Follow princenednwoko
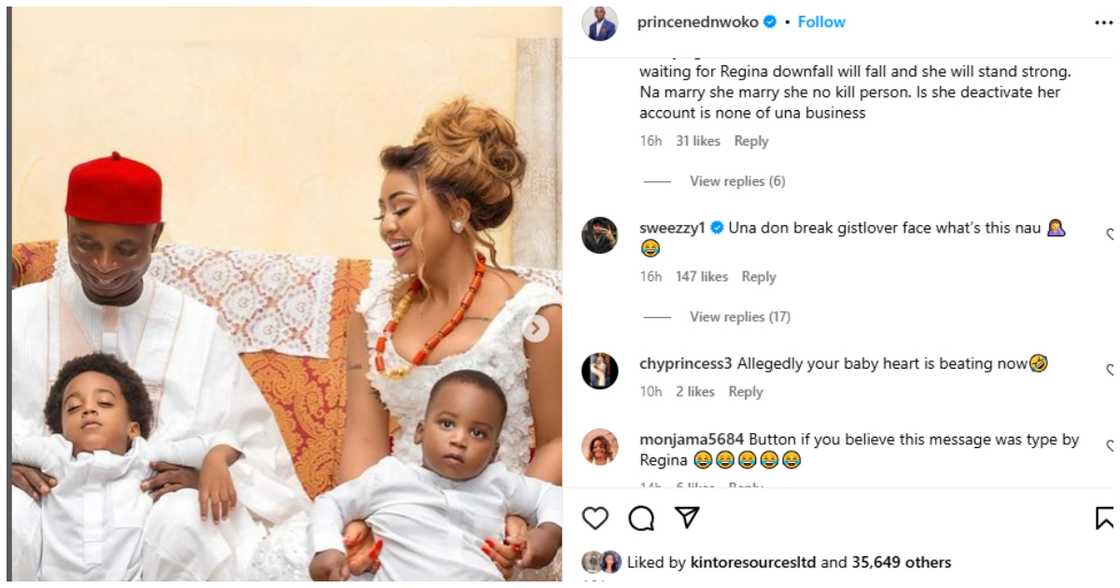This screenshot has width=1120, height=588. click(821, 22)
